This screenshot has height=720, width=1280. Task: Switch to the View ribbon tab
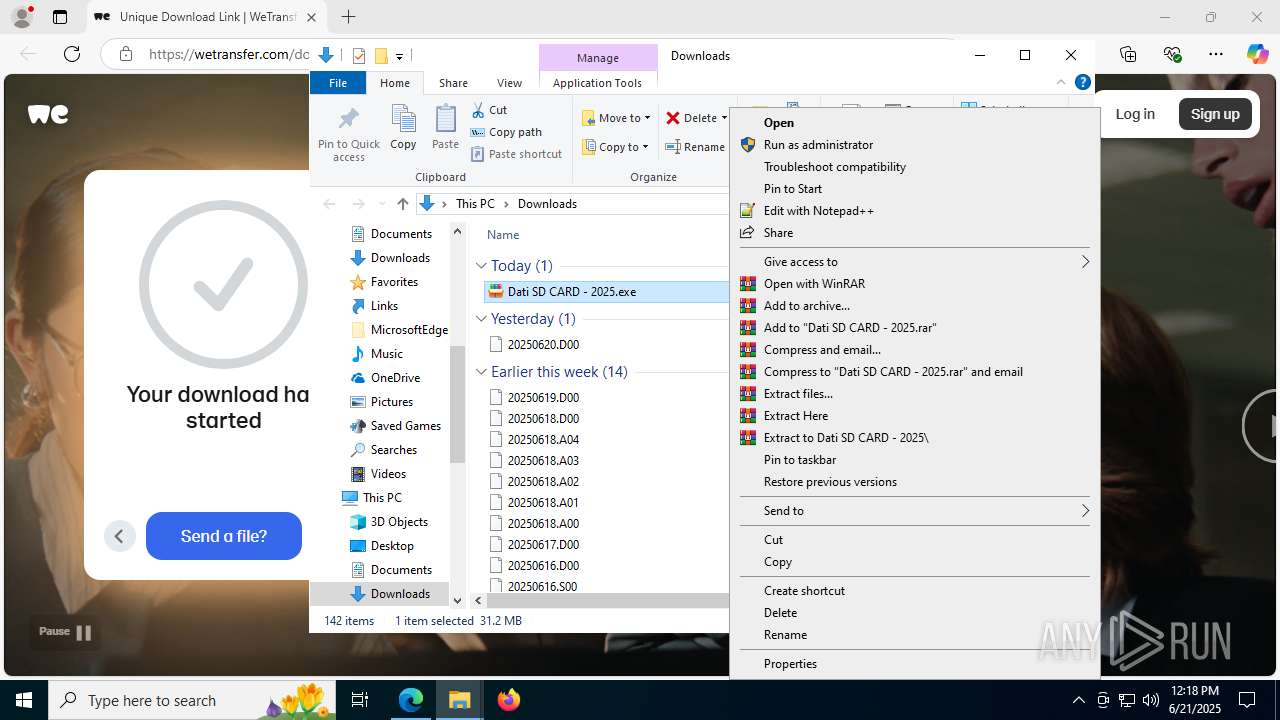(509, 83)
